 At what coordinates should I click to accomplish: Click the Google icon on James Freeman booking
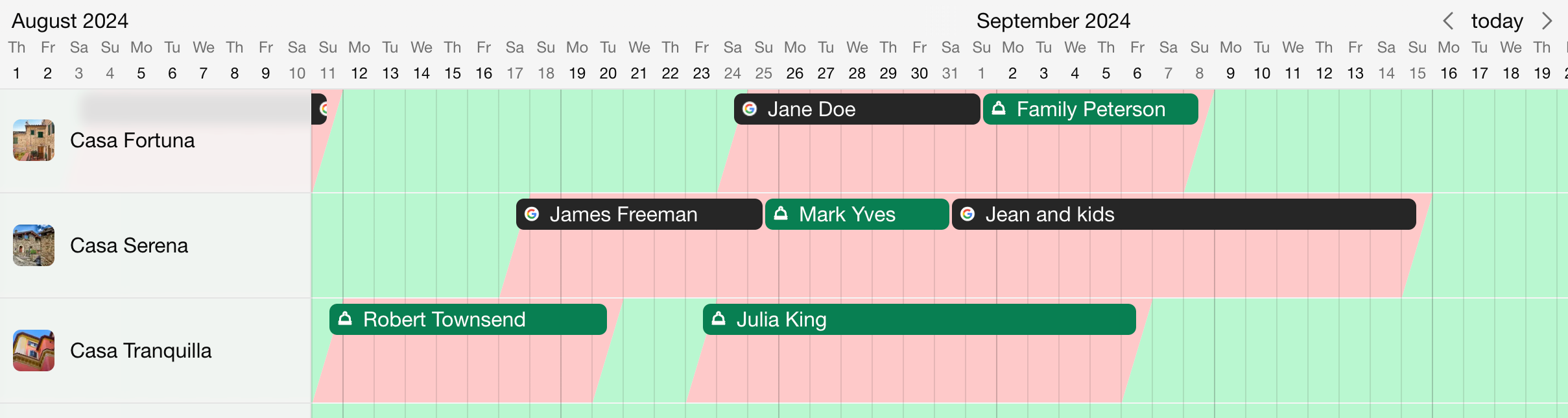pyautogui.click(x=532, y=214)
